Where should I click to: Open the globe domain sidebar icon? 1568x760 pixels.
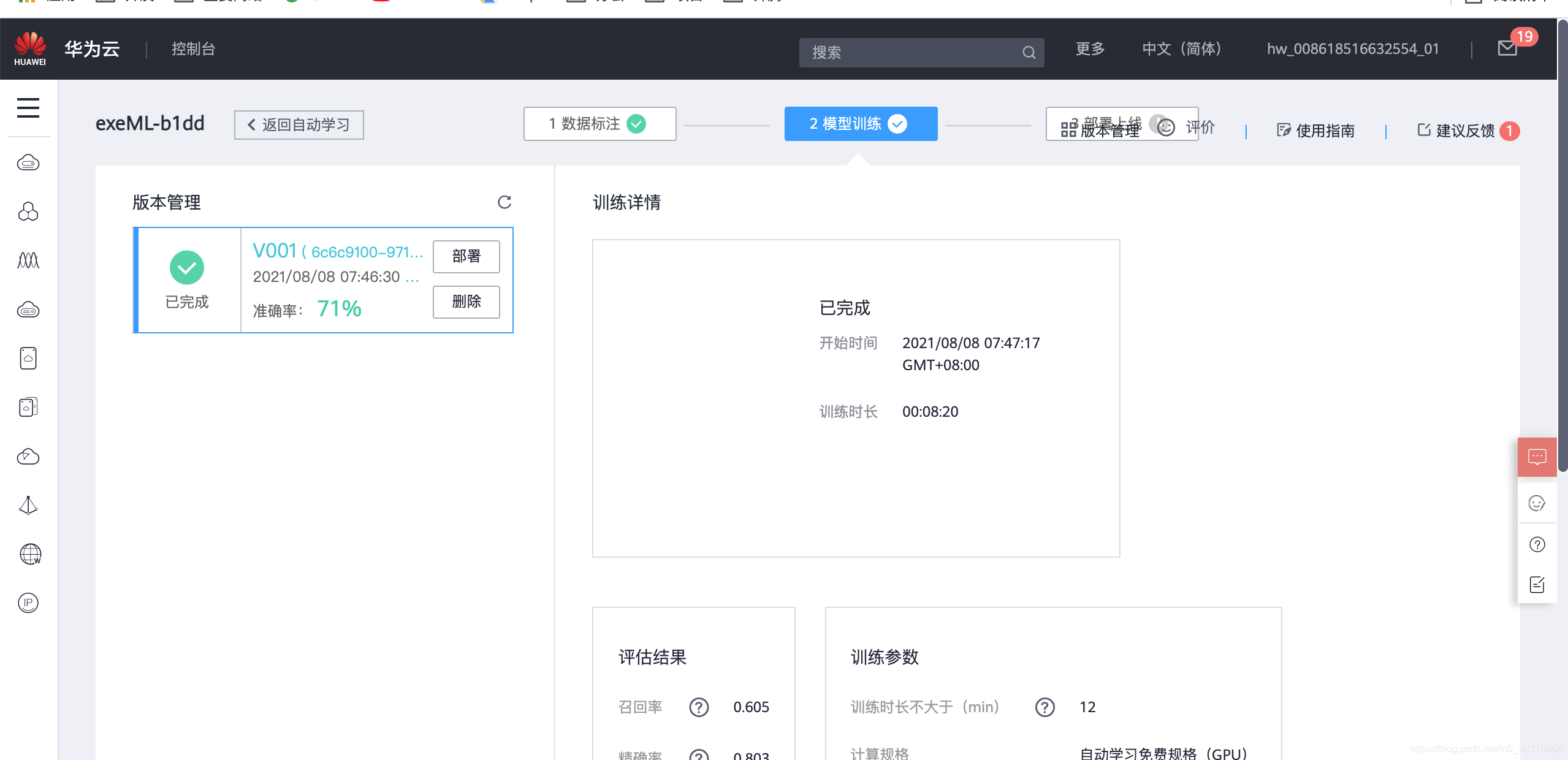(x=30, y=554)
